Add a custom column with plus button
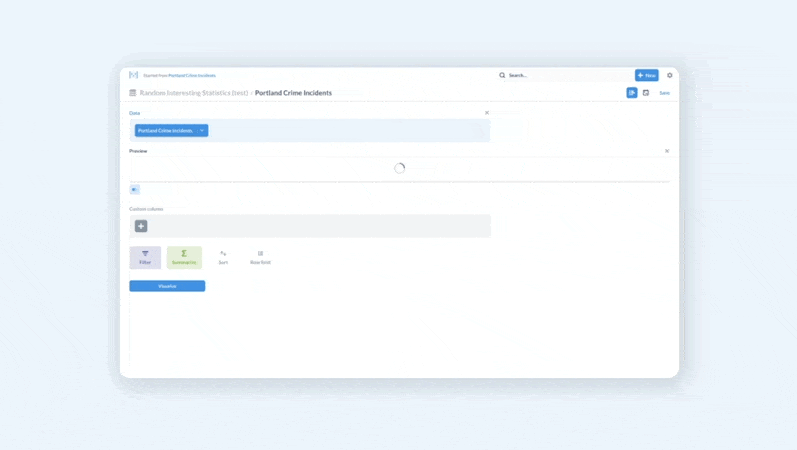 click(141, 226)
